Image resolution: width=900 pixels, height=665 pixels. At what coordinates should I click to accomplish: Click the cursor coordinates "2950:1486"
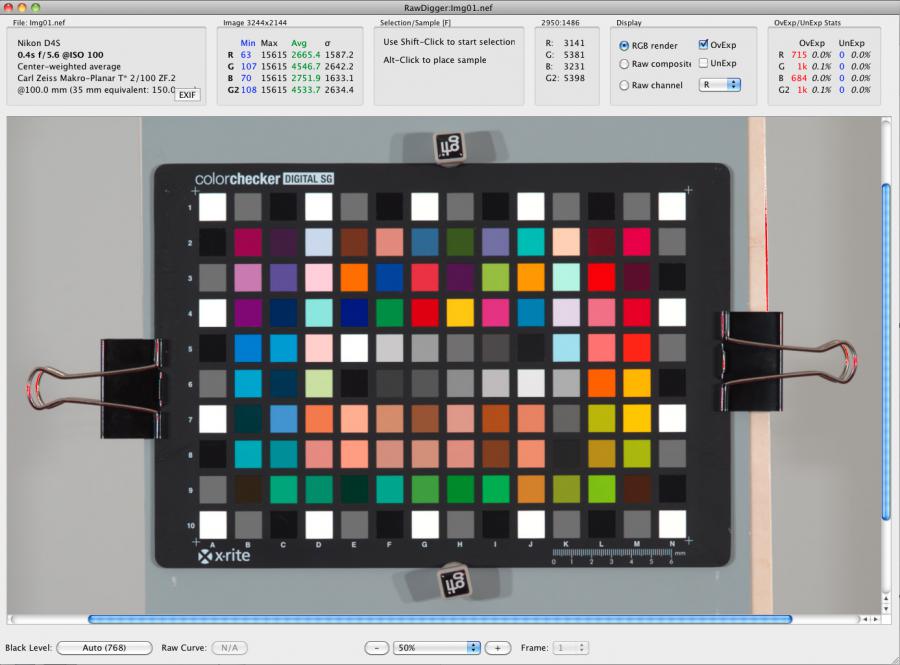coord(560,23)
